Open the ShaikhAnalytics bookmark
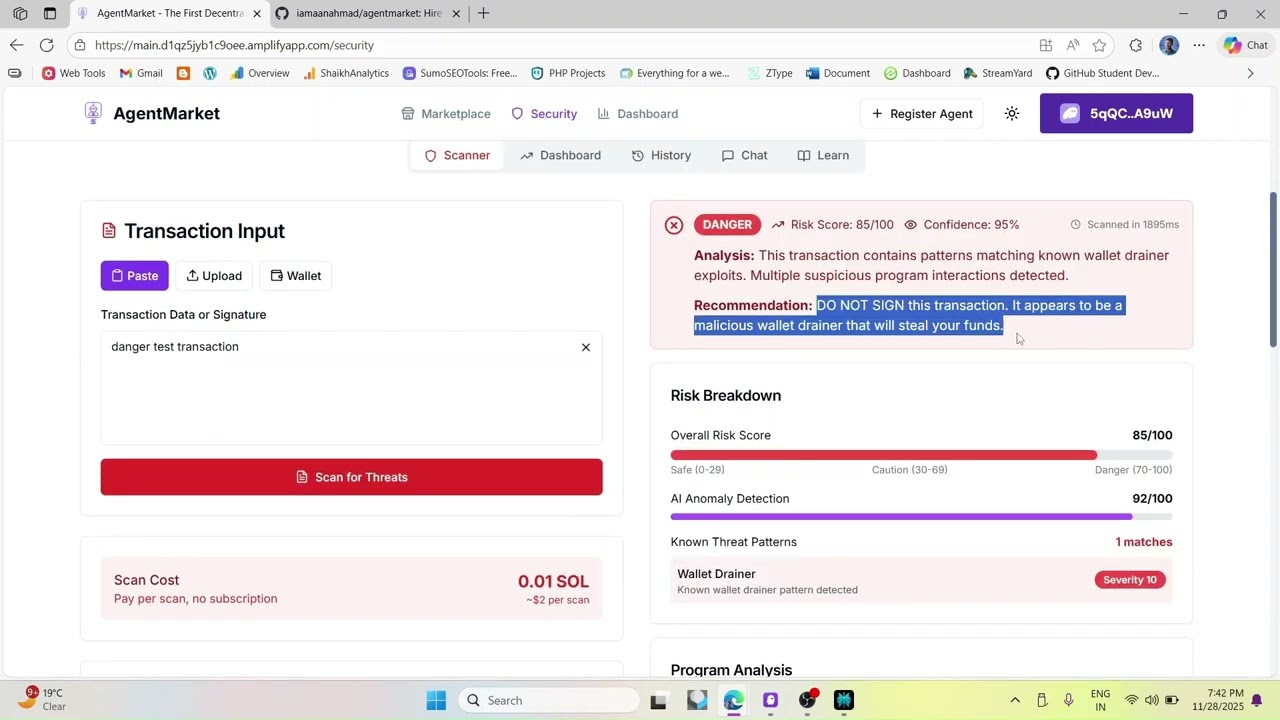This screenshot has width=1280, height=720. point(346,73)
